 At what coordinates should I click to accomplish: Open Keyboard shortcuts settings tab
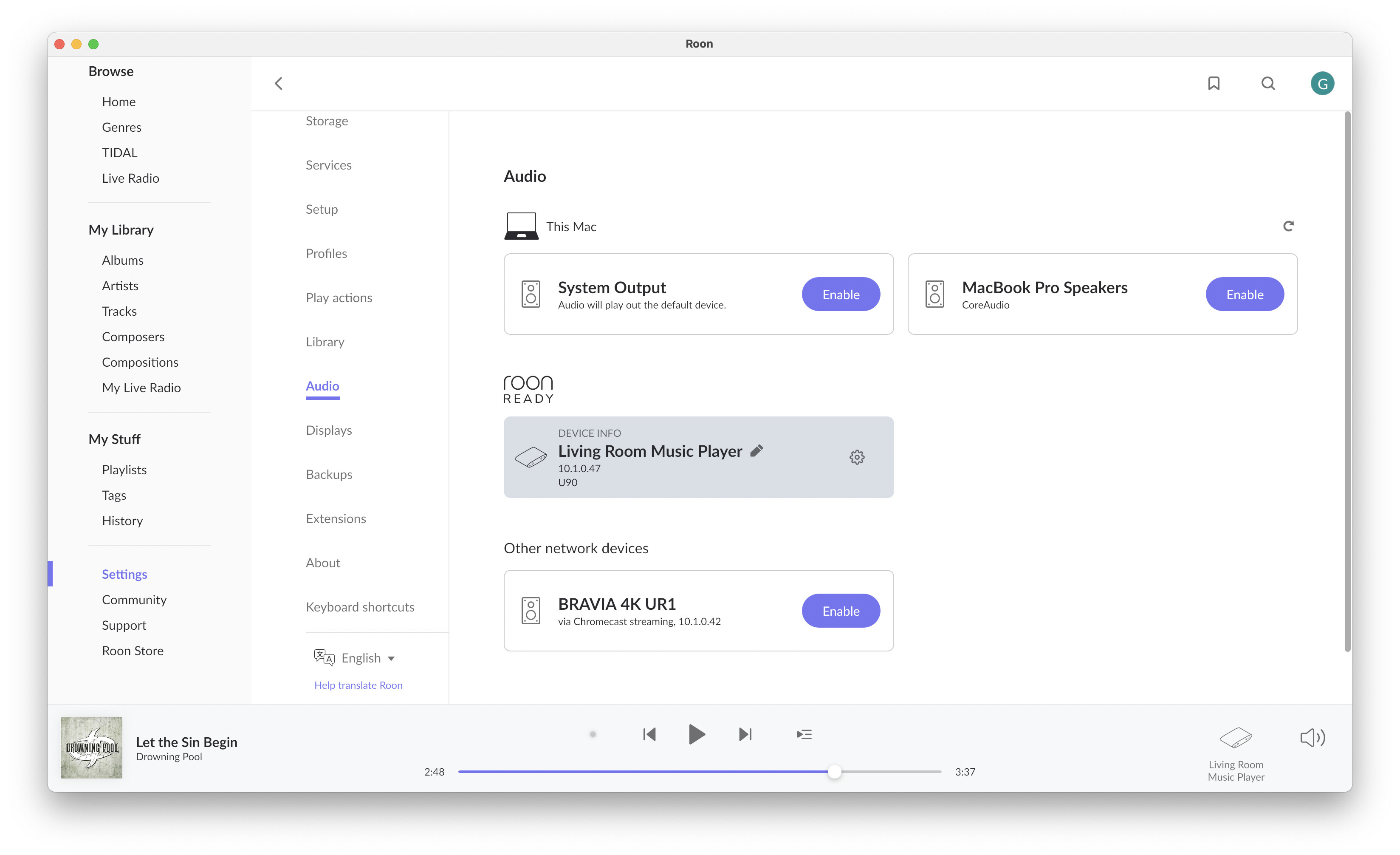[x=360, y=606]
